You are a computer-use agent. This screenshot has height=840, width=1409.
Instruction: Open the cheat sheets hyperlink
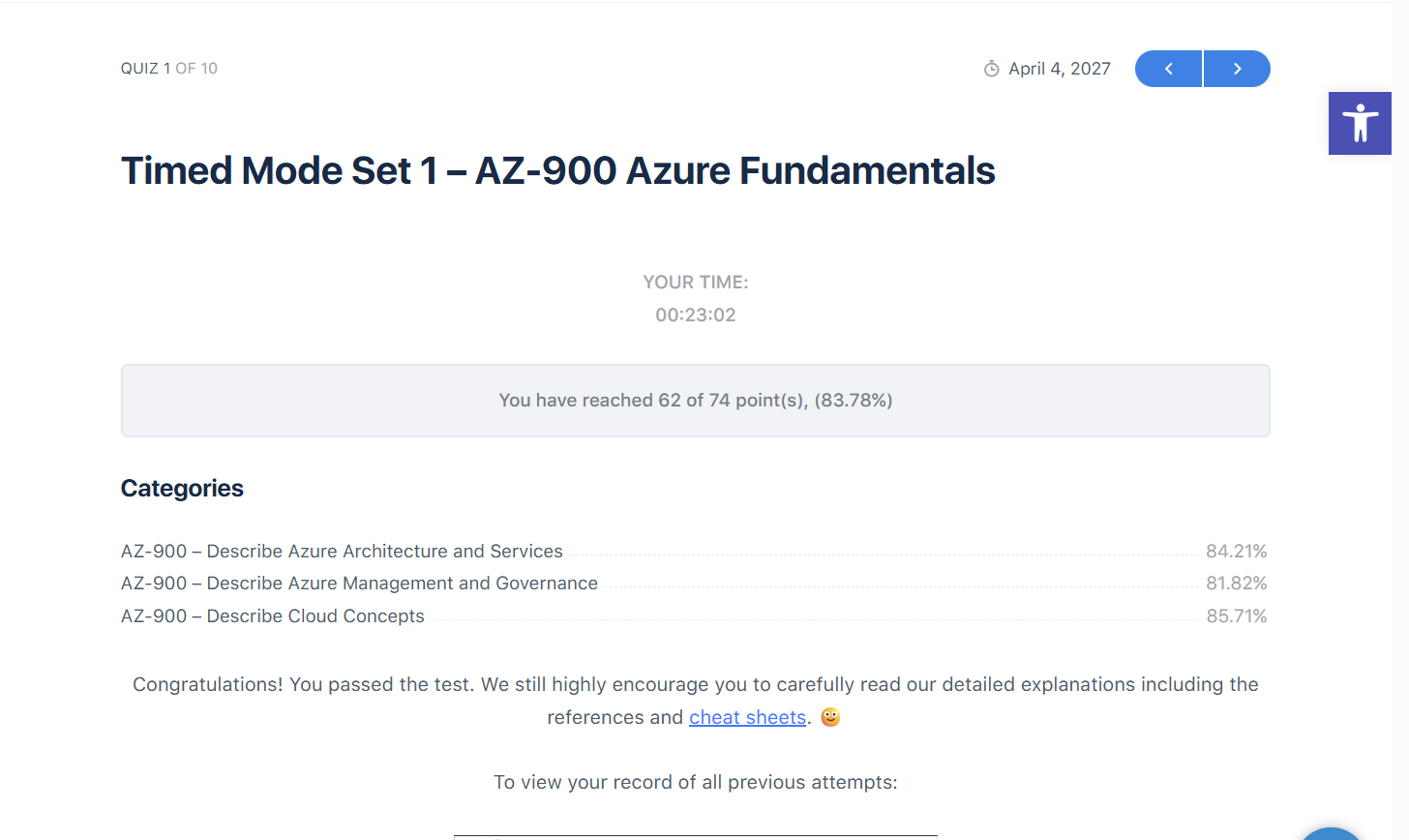click(747, 716)
